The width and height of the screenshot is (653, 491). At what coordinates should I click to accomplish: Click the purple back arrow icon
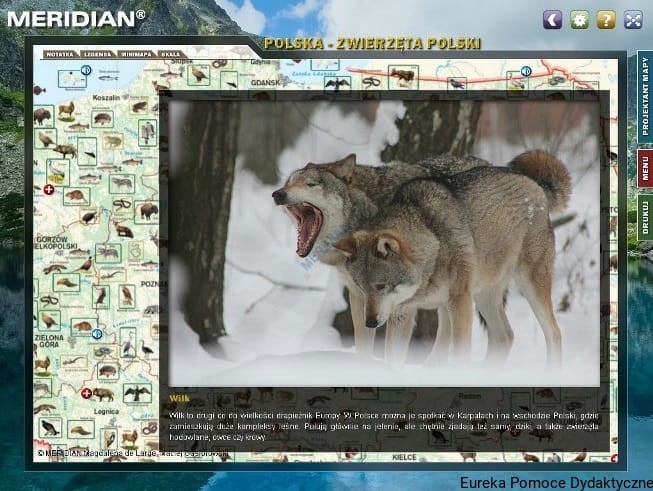click(553, 19)
